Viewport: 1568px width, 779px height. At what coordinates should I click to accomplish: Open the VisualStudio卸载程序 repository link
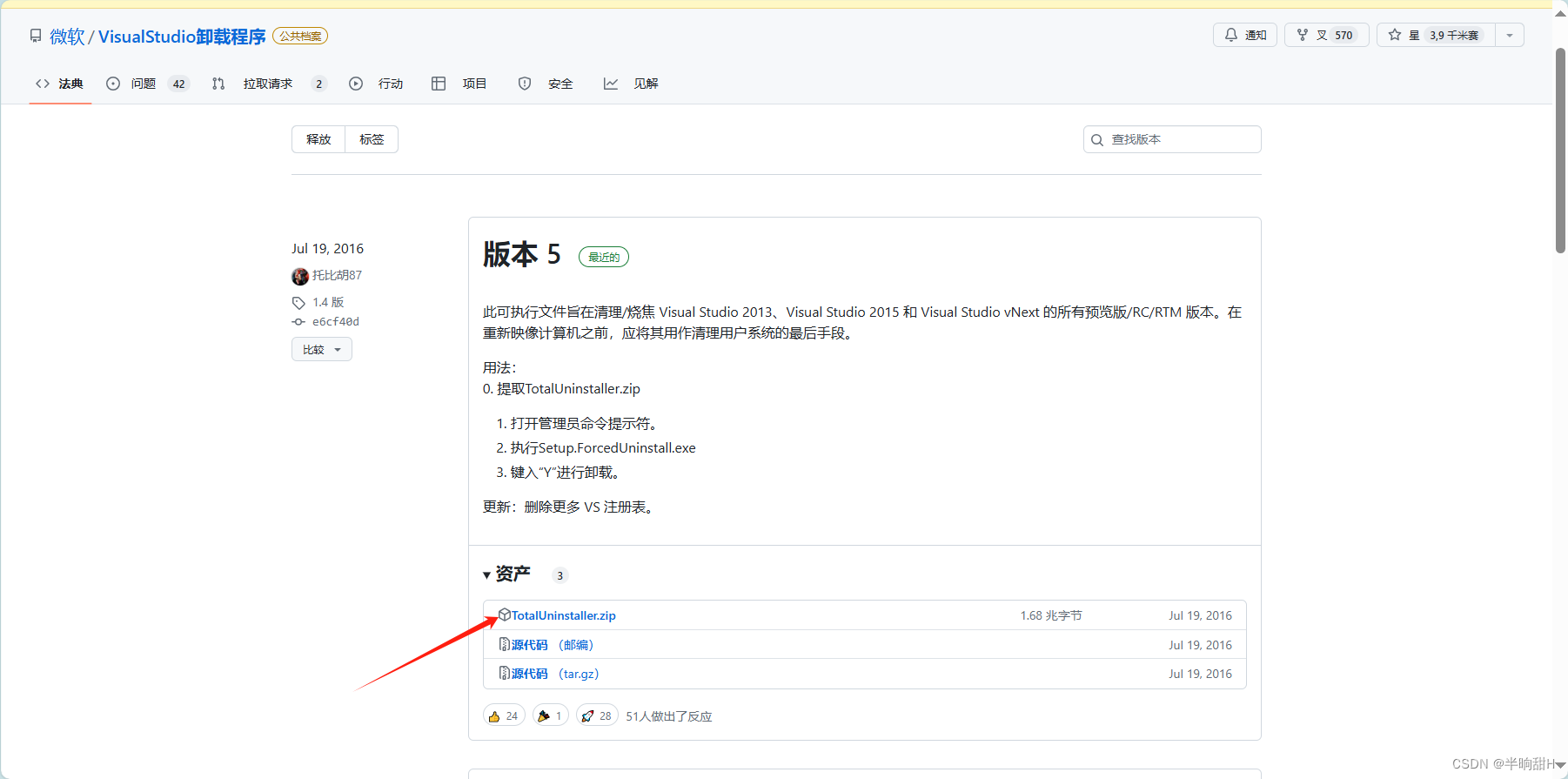tap(182, 37)
